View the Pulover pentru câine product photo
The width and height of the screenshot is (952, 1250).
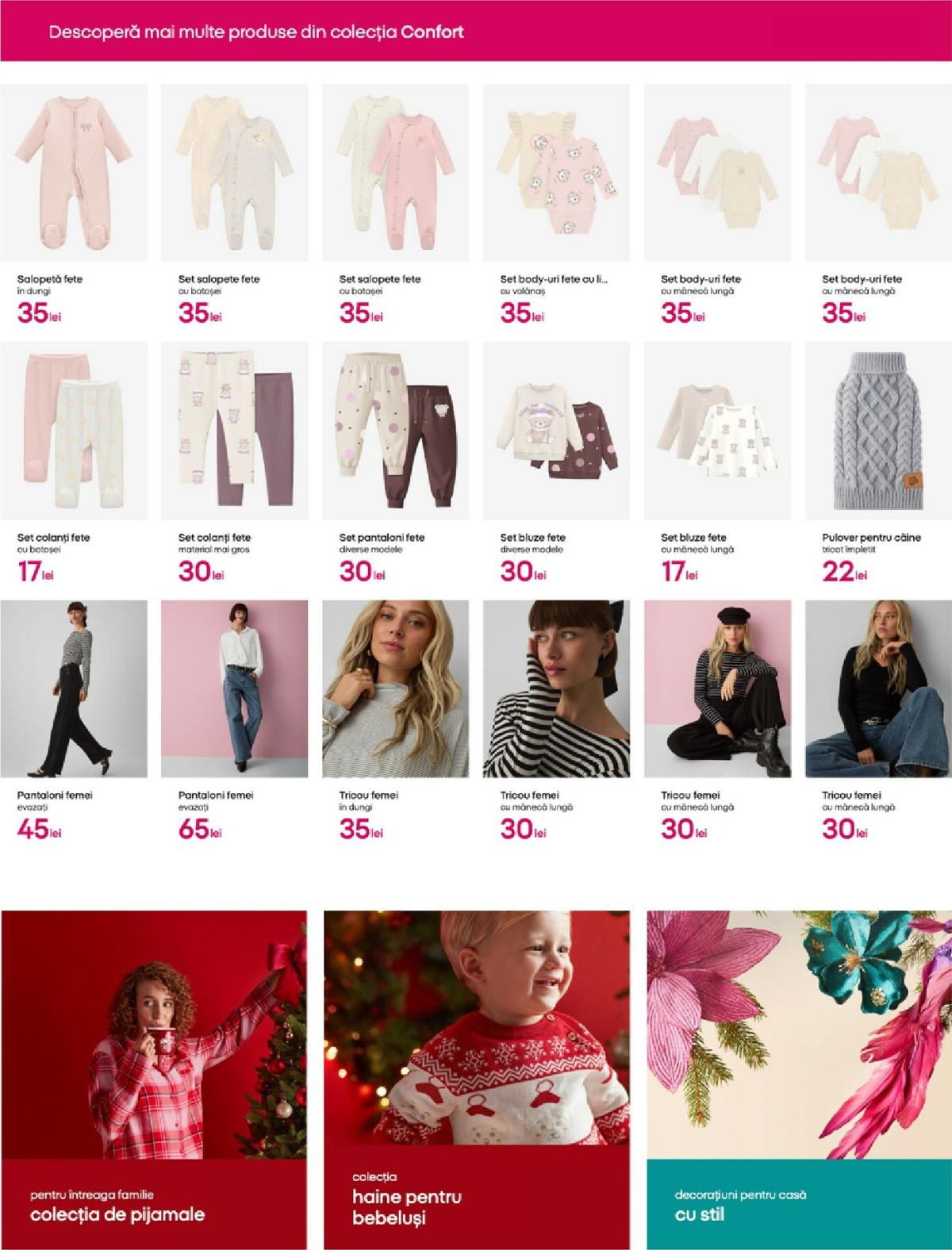(878, 431)
